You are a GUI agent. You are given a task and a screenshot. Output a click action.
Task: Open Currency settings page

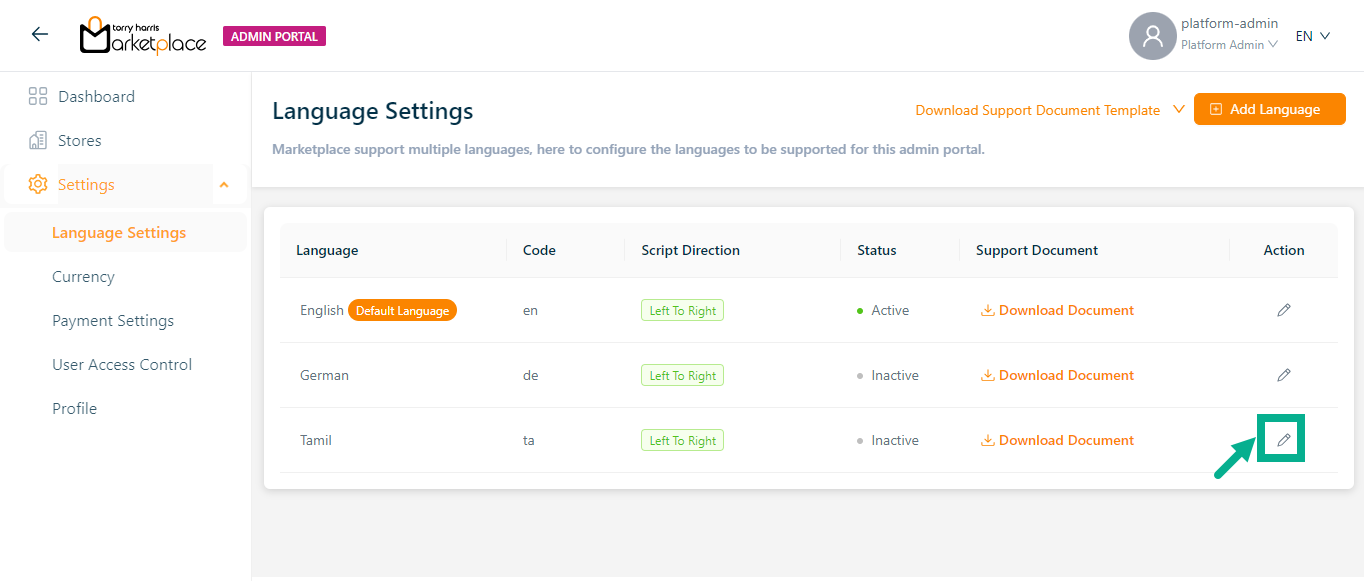[83, 277]
